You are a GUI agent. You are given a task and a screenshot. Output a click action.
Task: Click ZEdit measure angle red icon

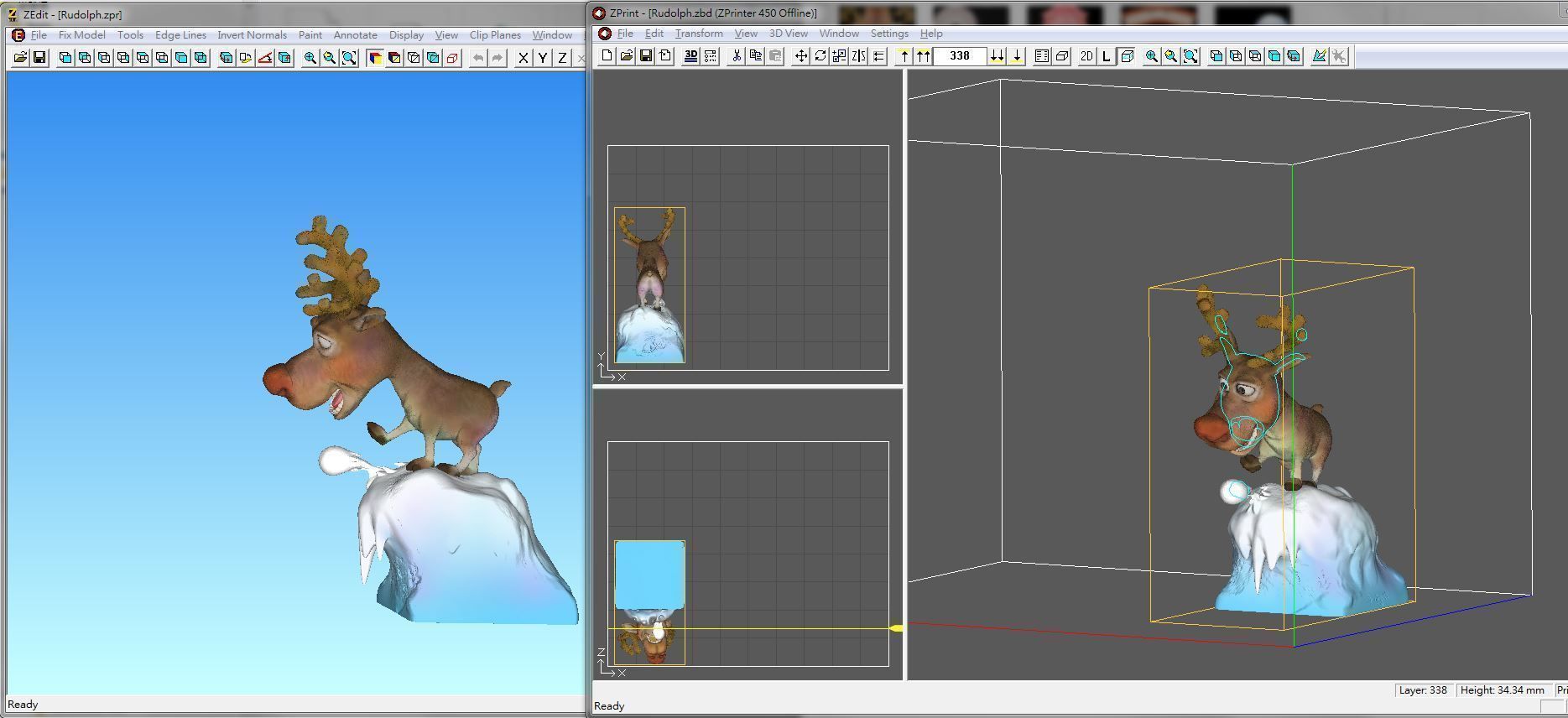click(x=265, y=57)
